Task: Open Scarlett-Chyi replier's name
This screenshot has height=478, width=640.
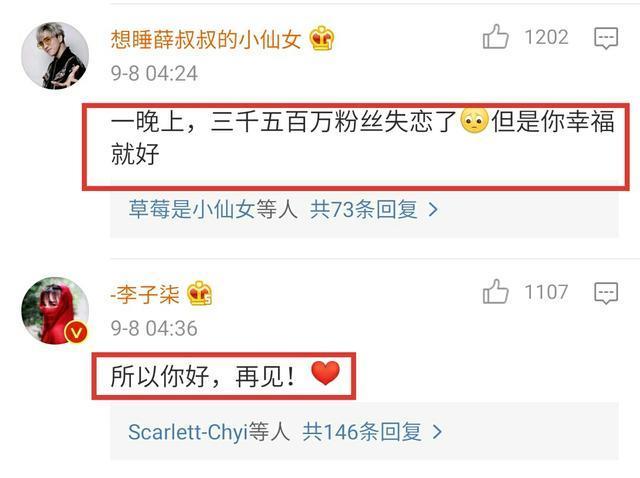Action: tap(188, 432)
